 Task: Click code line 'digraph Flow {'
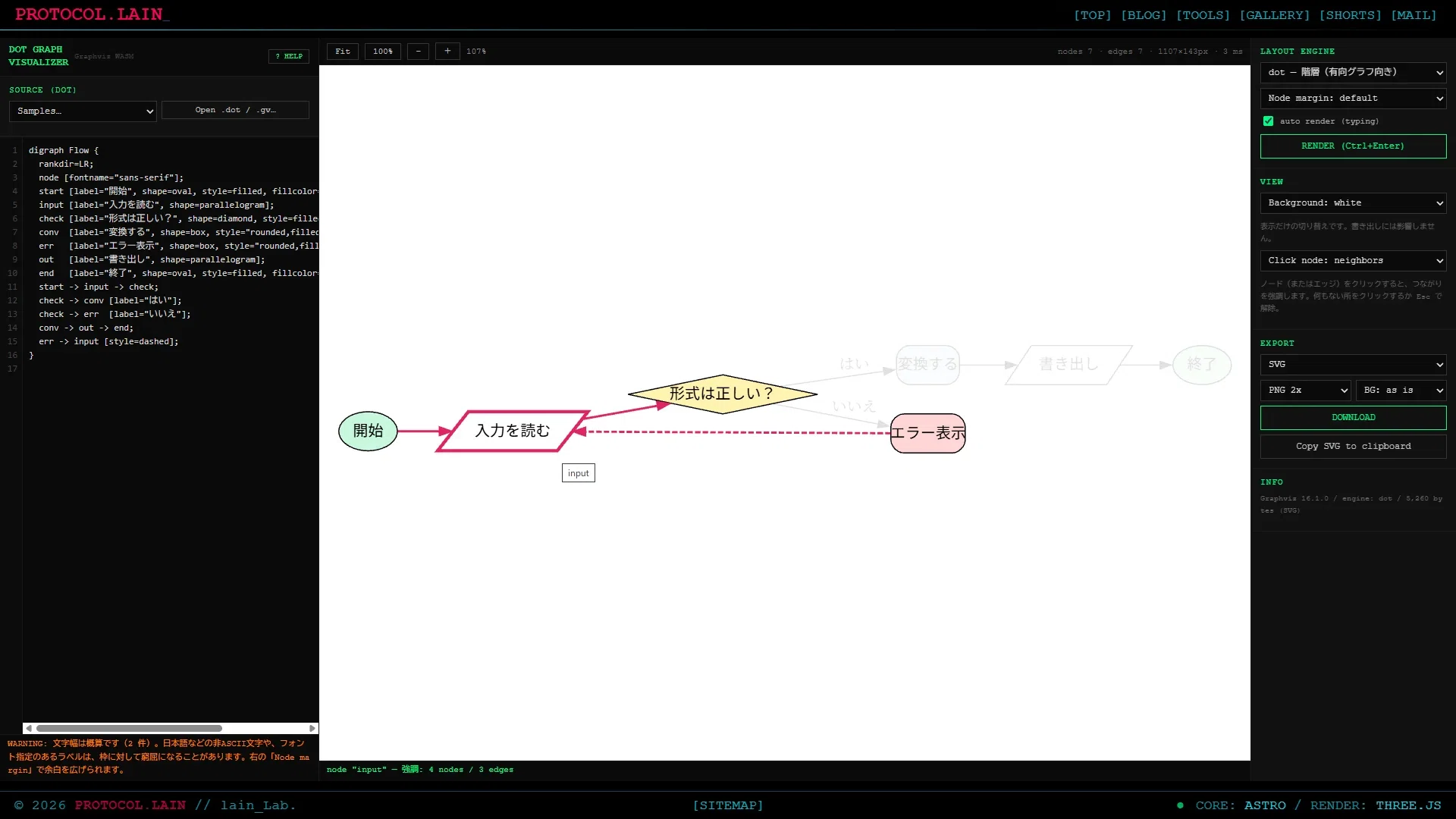(64, 150)
